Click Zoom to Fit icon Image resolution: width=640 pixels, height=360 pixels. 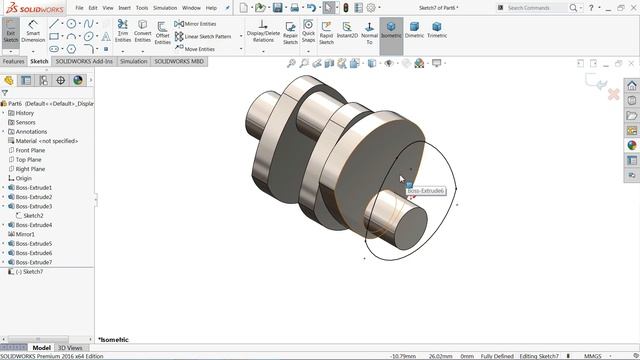(291, 63)
